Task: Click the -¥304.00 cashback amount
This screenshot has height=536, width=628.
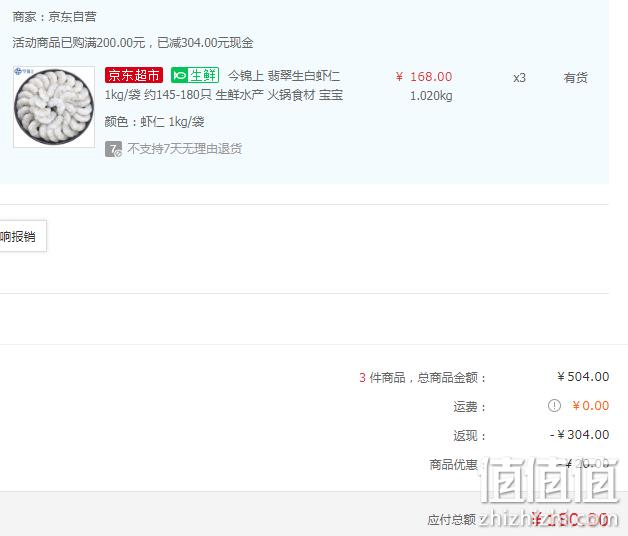Action: [580, 435]
